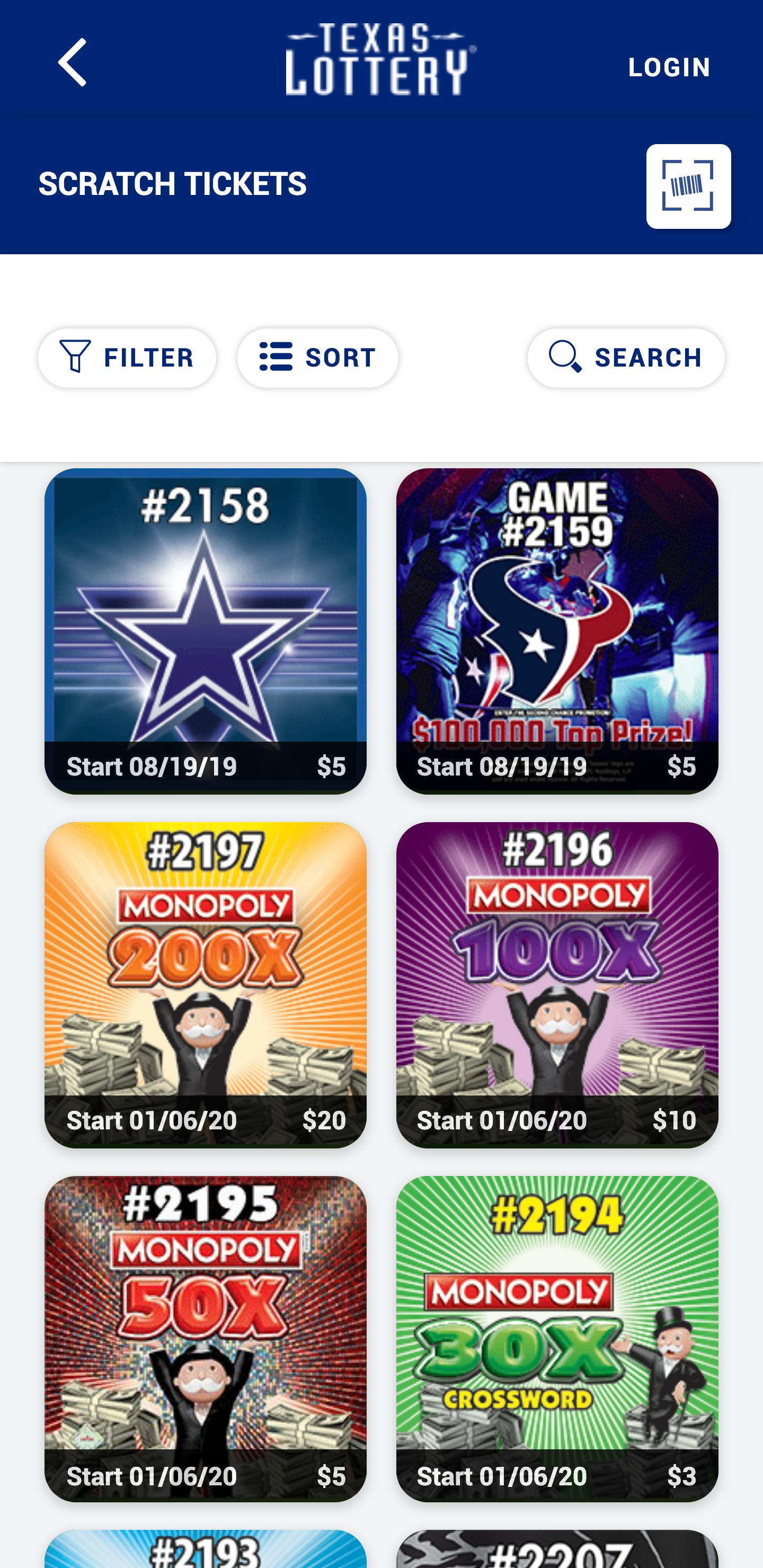Open the SORT options
Viewport: 763px width, 1568px height.
click(x=318, y=358)
